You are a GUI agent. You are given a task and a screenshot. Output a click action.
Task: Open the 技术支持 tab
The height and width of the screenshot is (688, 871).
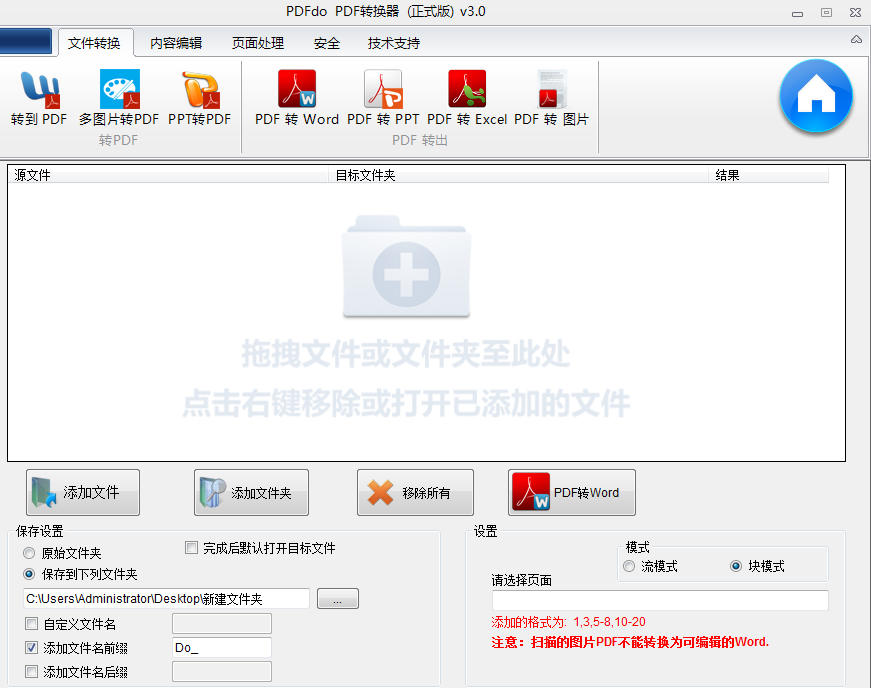[394, 43]
